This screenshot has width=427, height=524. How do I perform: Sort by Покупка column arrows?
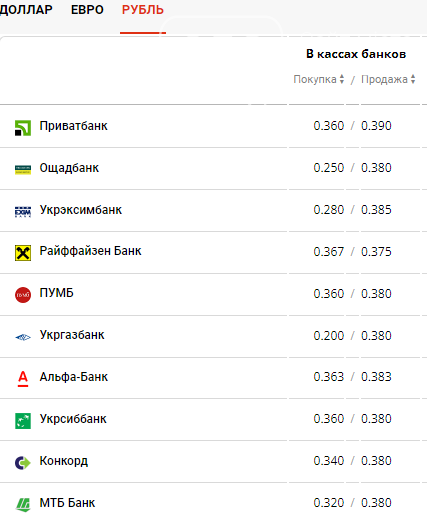click(x=341, y=79)
